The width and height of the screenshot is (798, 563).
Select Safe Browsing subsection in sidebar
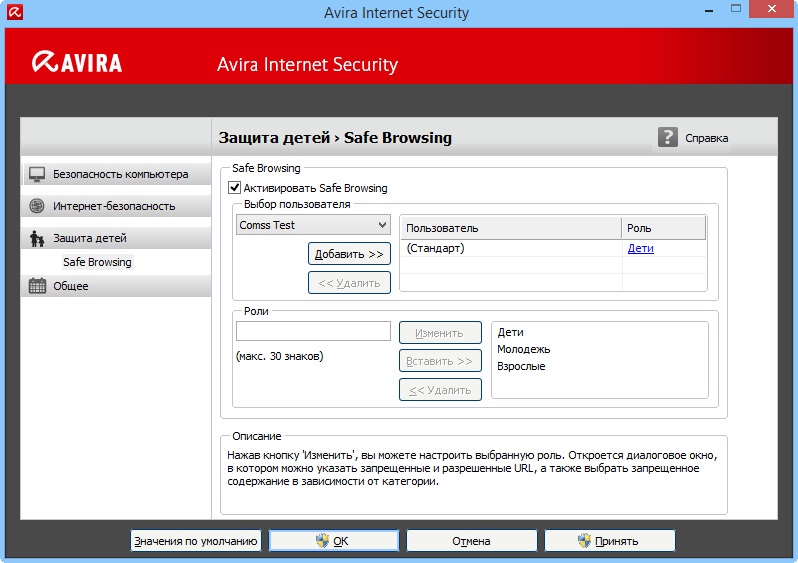pyautogui.click(x=97, y=262)
